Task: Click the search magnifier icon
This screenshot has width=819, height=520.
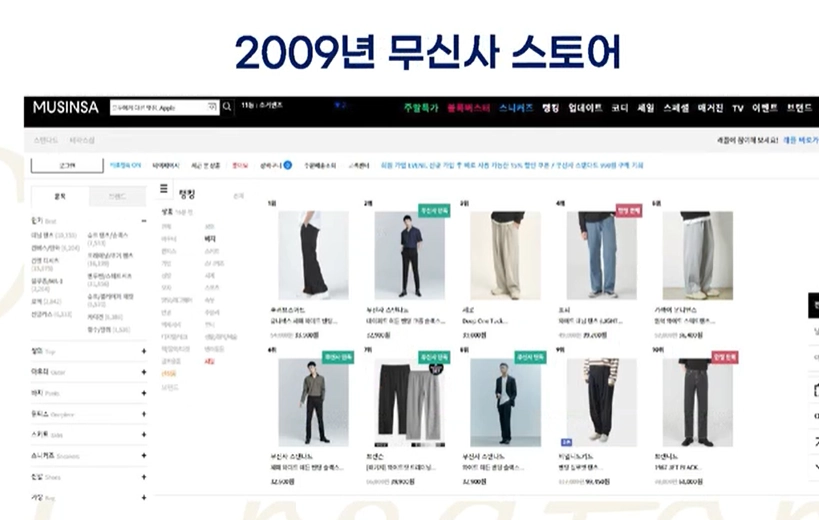Action: (x=227, y=107)
